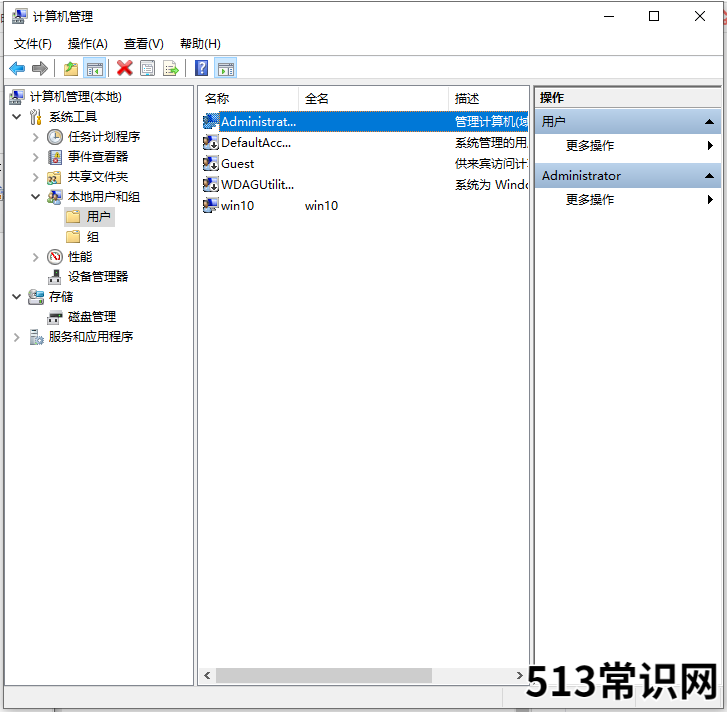Click the Event Viewer icon
The height and width of the screenshot is (712, 727).
click(x=55, y=157)
